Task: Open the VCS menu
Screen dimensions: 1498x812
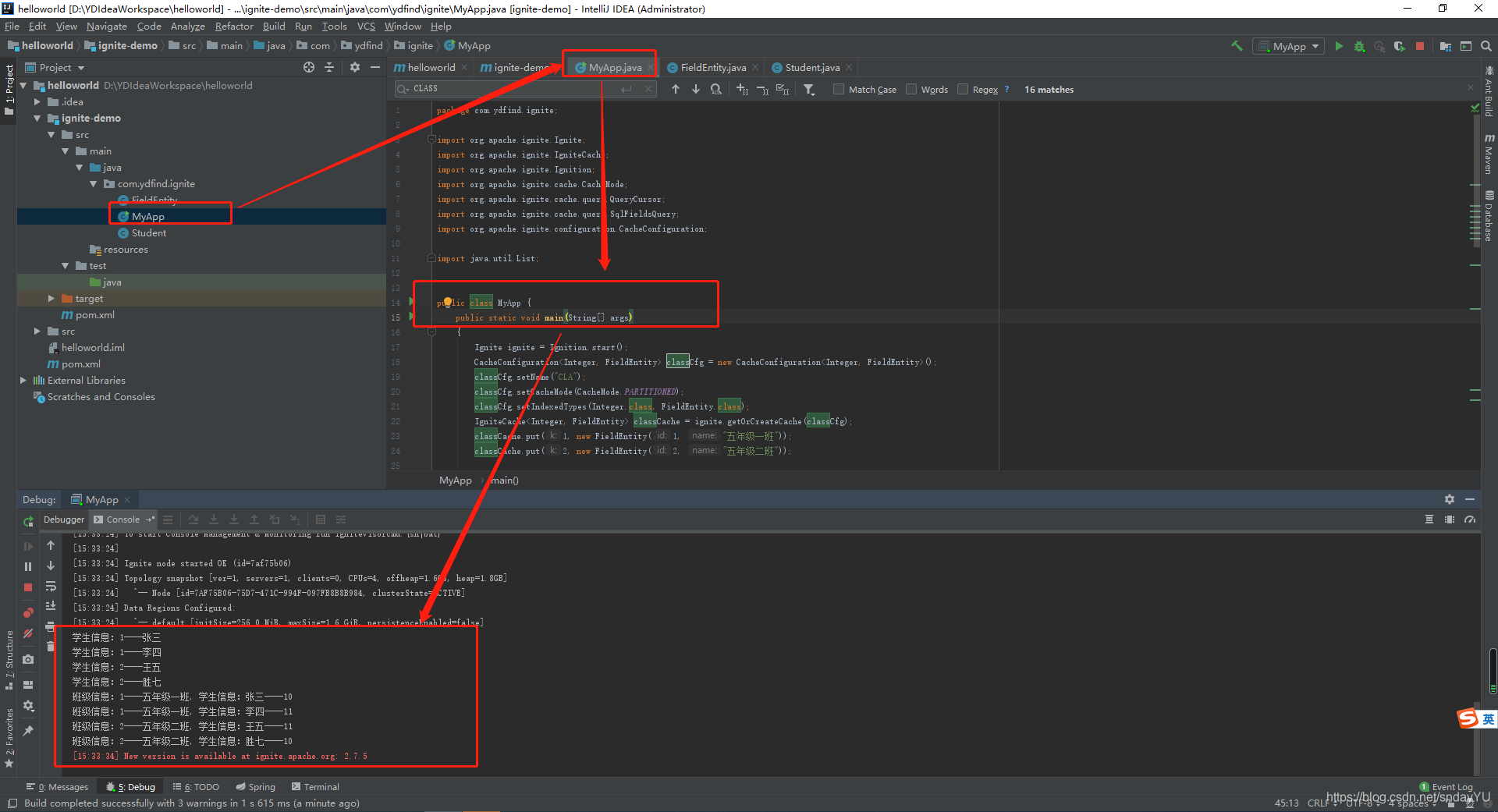Action: [x=366, y=27]
